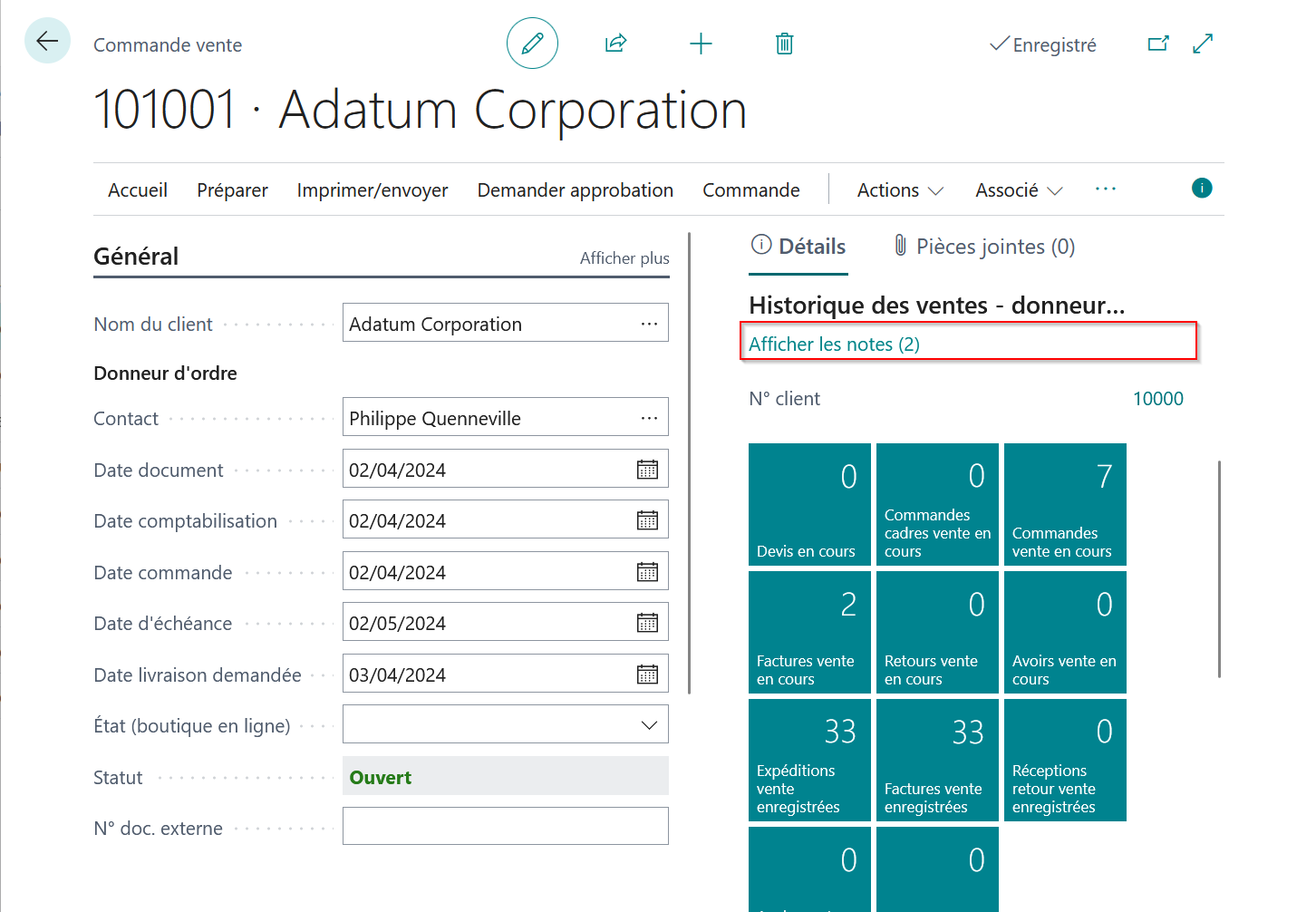Open Devis en cours tile
This screenshot has height=912, width=1316.
click(x=809, y=504)
